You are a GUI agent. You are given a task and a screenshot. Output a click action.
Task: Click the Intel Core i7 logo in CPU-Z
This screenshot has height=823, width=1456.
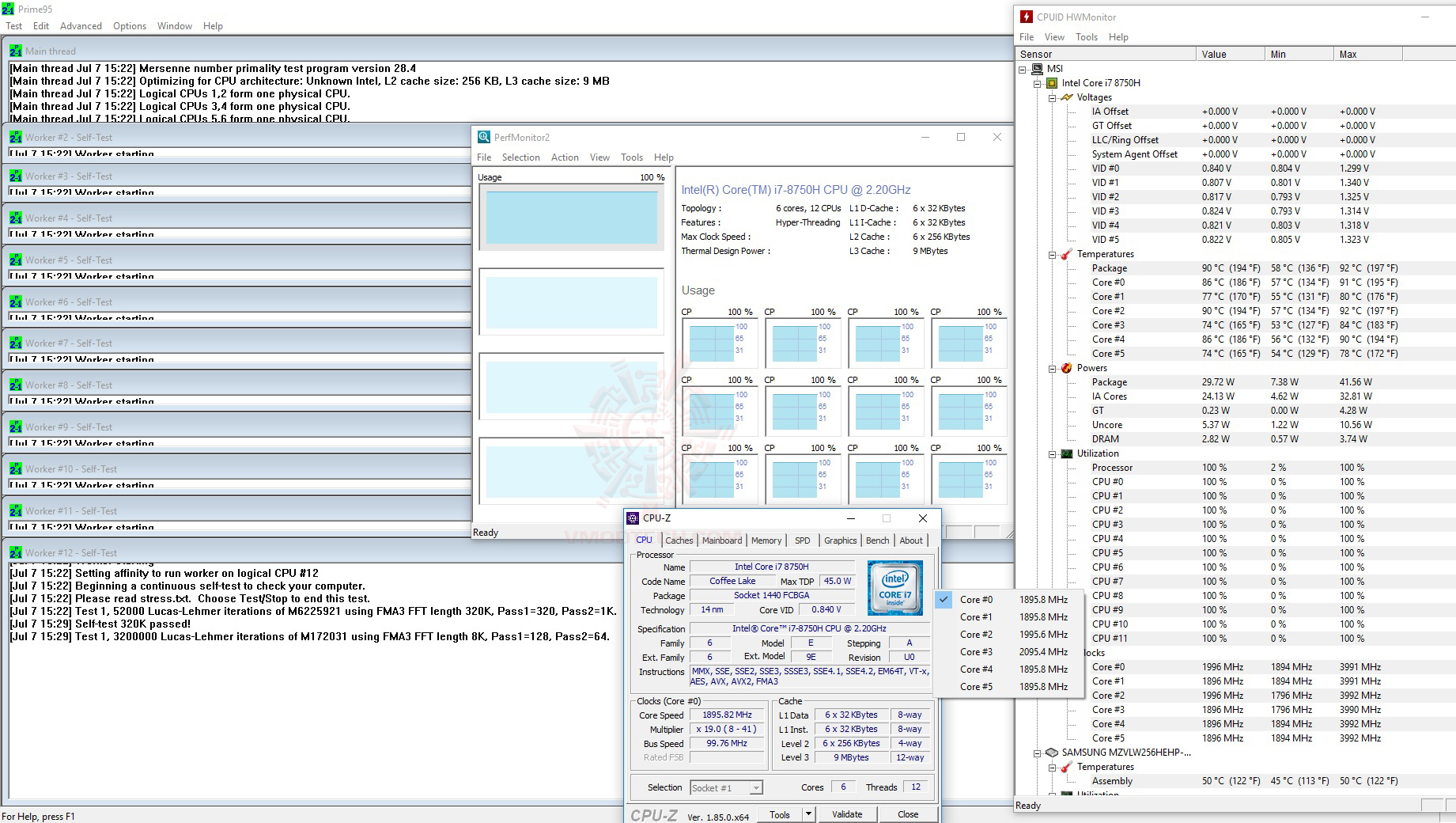point(894,588)
